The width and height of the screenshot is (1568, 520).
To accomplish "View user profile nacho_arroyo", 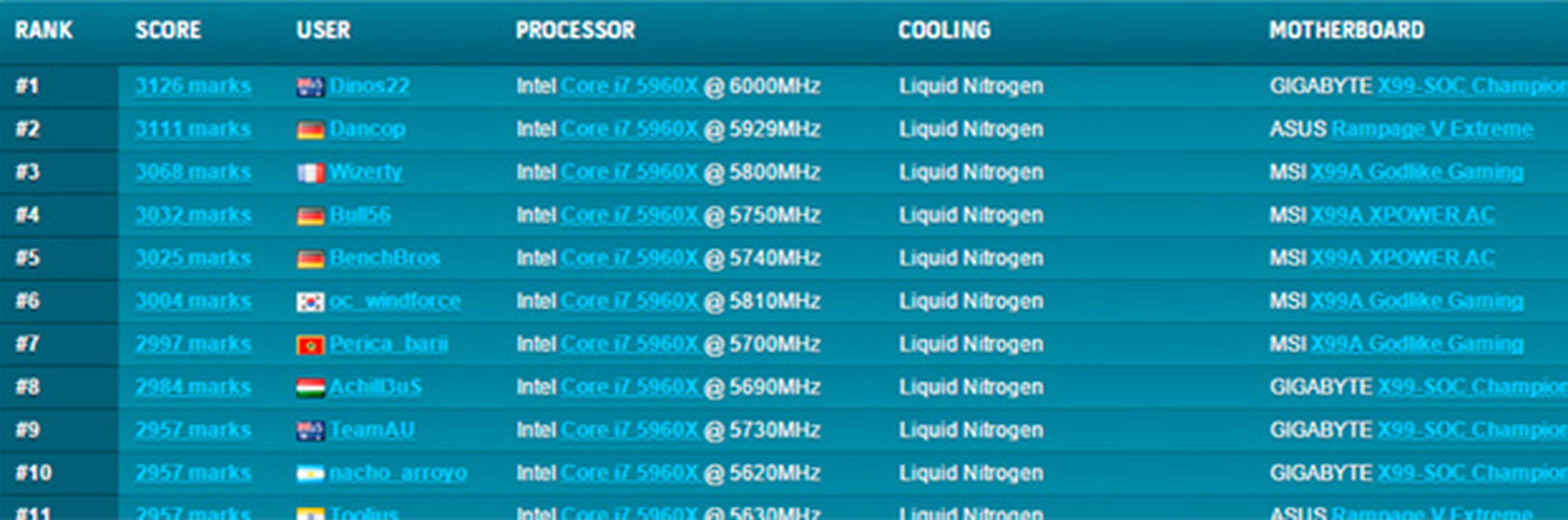I will coord(398,473).
